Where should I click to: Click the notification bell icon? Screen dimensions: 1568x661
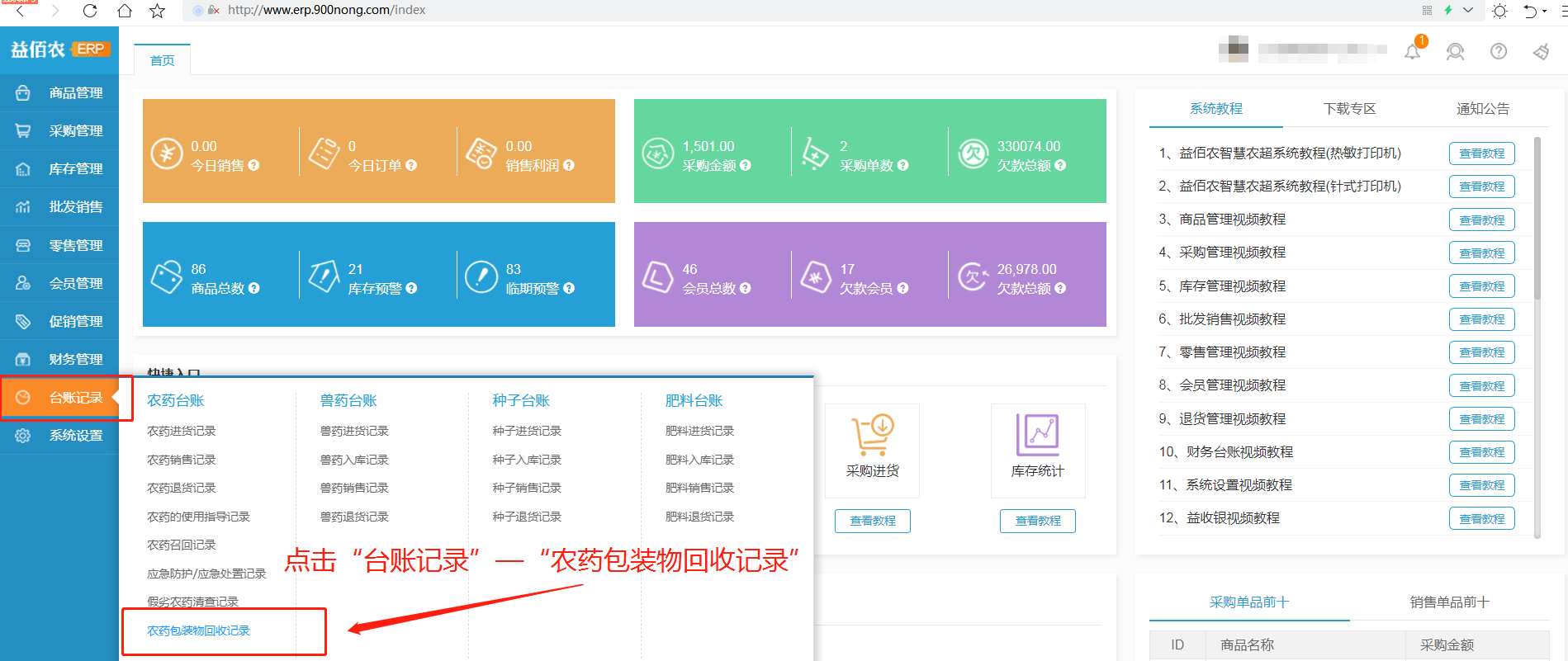click(1413, 52)
